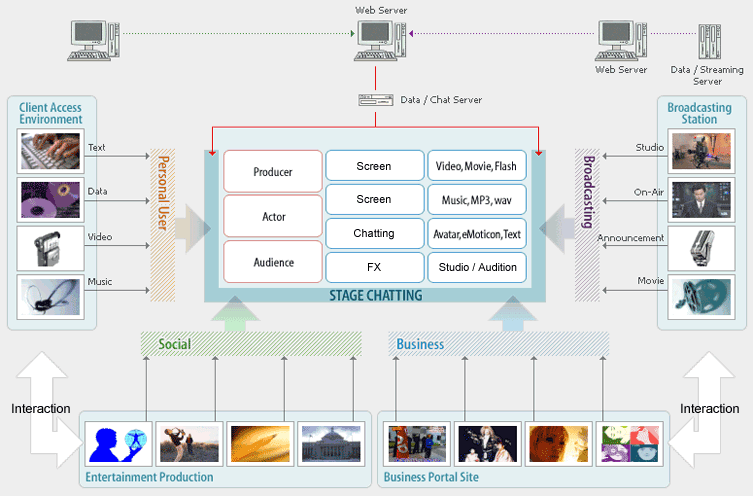The width and height of the screenshot is (753, 496).
Task: Click the top center Web Server label
Action: click(381, 10)
